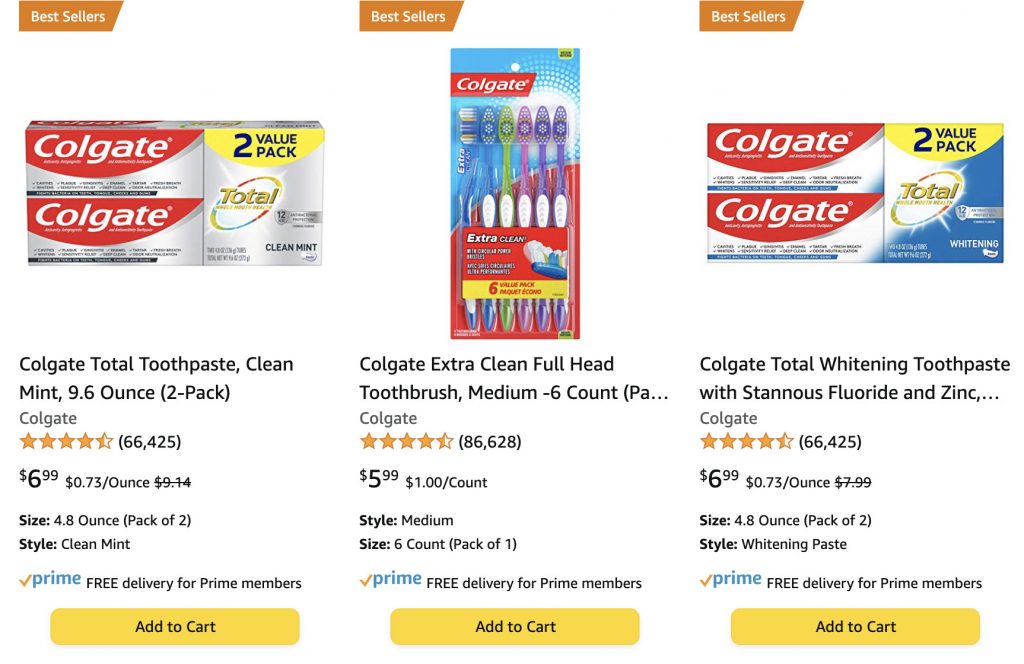Click Best Sellers badge on Whitening toothpaste
The width and height of the screenshot is (1024, 664).
coord(748,16)
